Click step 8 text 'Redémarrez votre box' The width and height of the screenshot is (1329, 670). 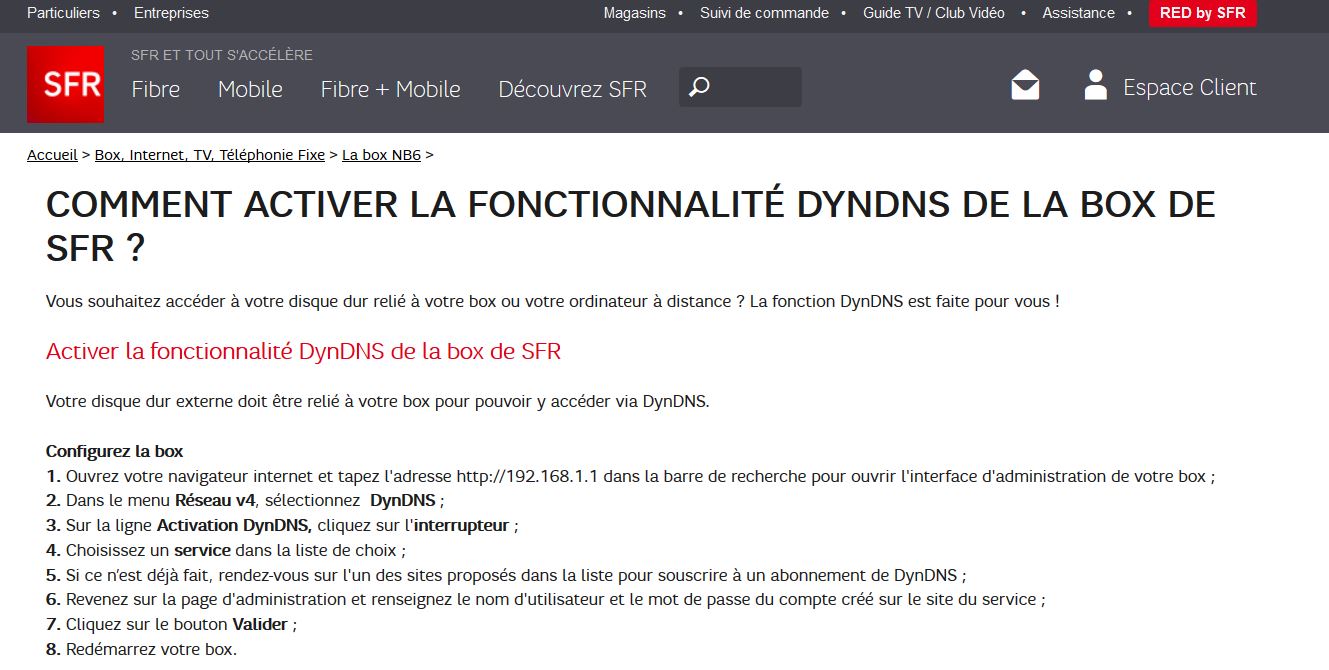click(x=141, y=649)
